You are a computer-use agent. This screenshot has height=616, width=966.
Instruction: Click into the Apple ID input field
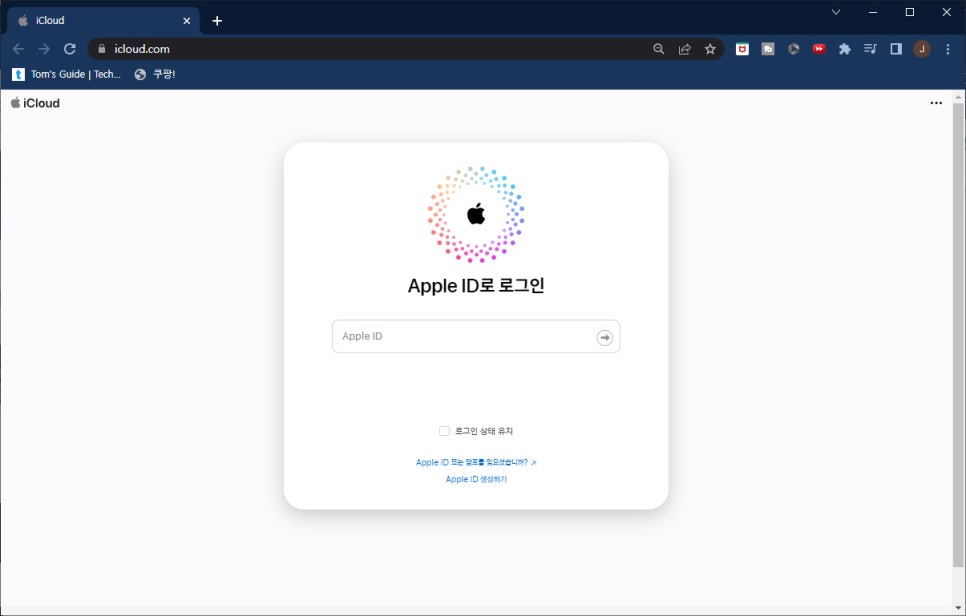tap(476, 336)
